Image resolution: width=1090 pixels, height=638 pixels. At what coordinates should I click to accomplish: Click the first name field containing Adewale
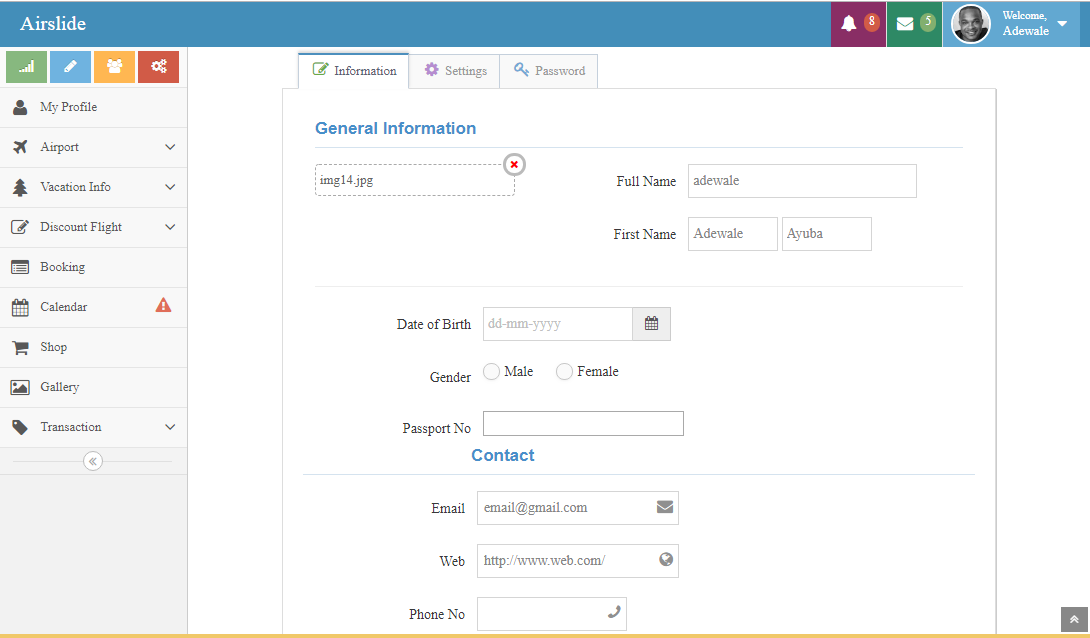(733, 234)
